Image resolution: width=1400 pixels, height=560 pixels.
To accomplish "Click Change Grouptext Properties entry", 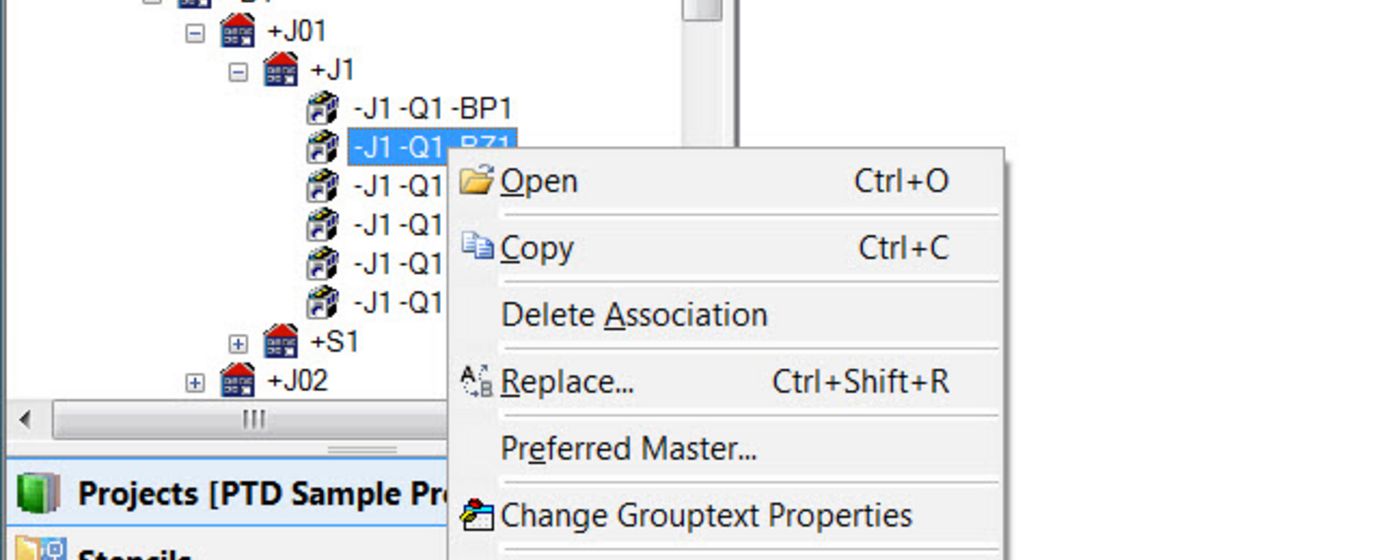I will click(x=706, y=516).
